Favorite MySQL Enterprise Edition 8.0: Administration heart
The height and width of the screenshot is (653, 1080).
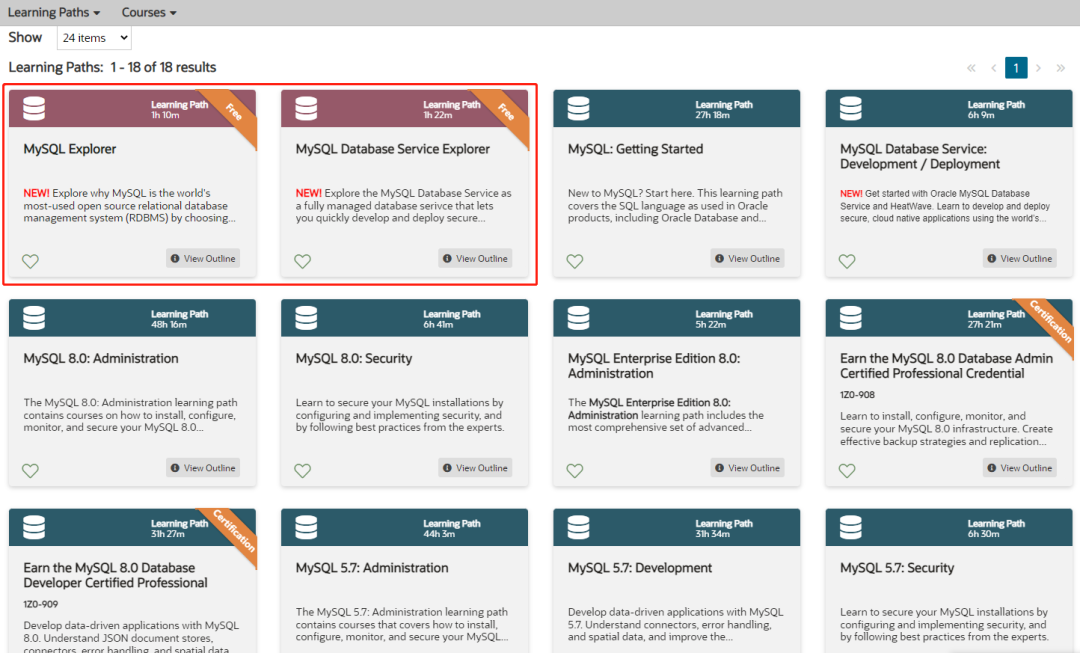pyautogui.click(x=574, y=470)
